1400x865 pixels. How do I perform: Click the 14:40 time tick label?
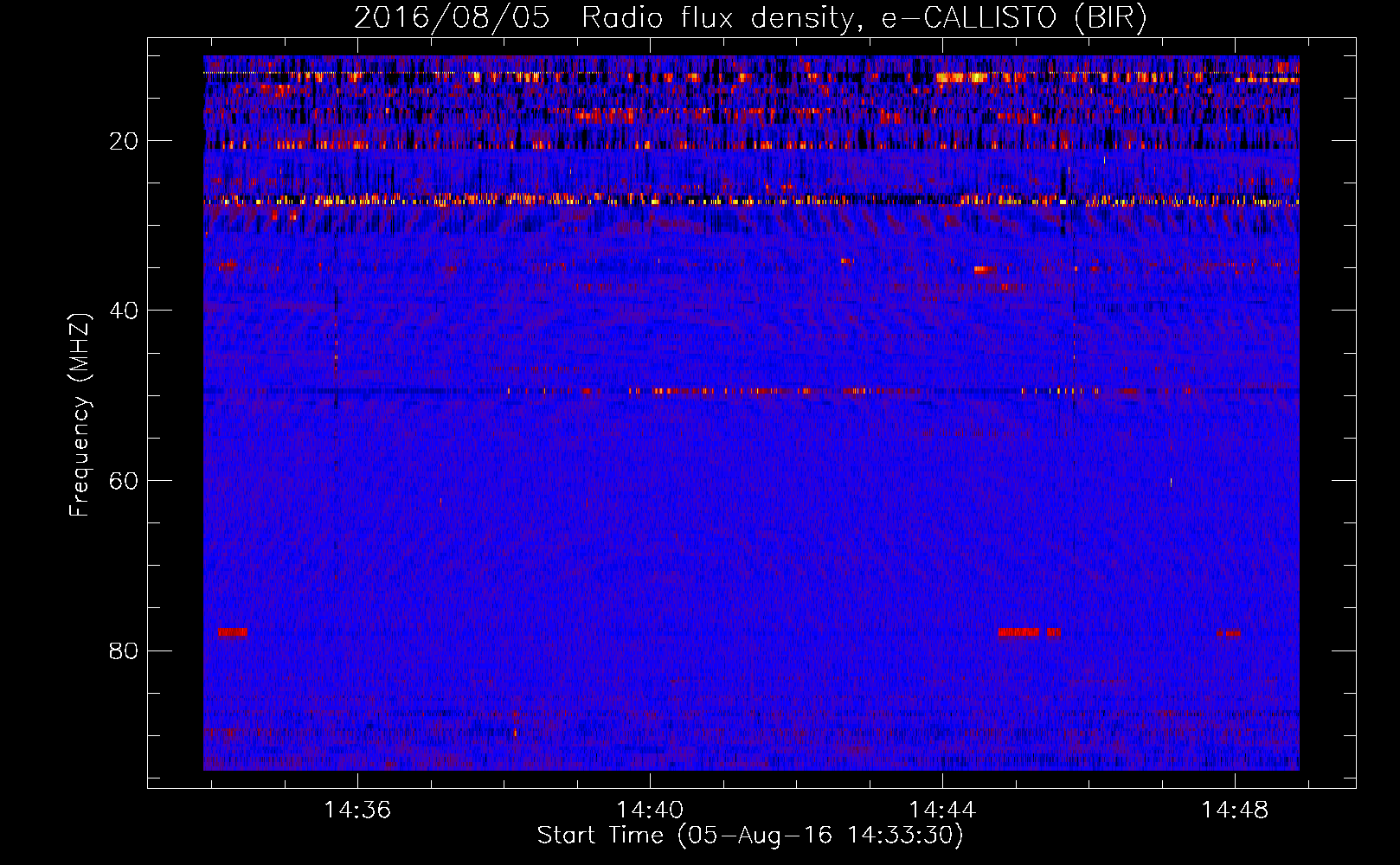tap(650, 810)
